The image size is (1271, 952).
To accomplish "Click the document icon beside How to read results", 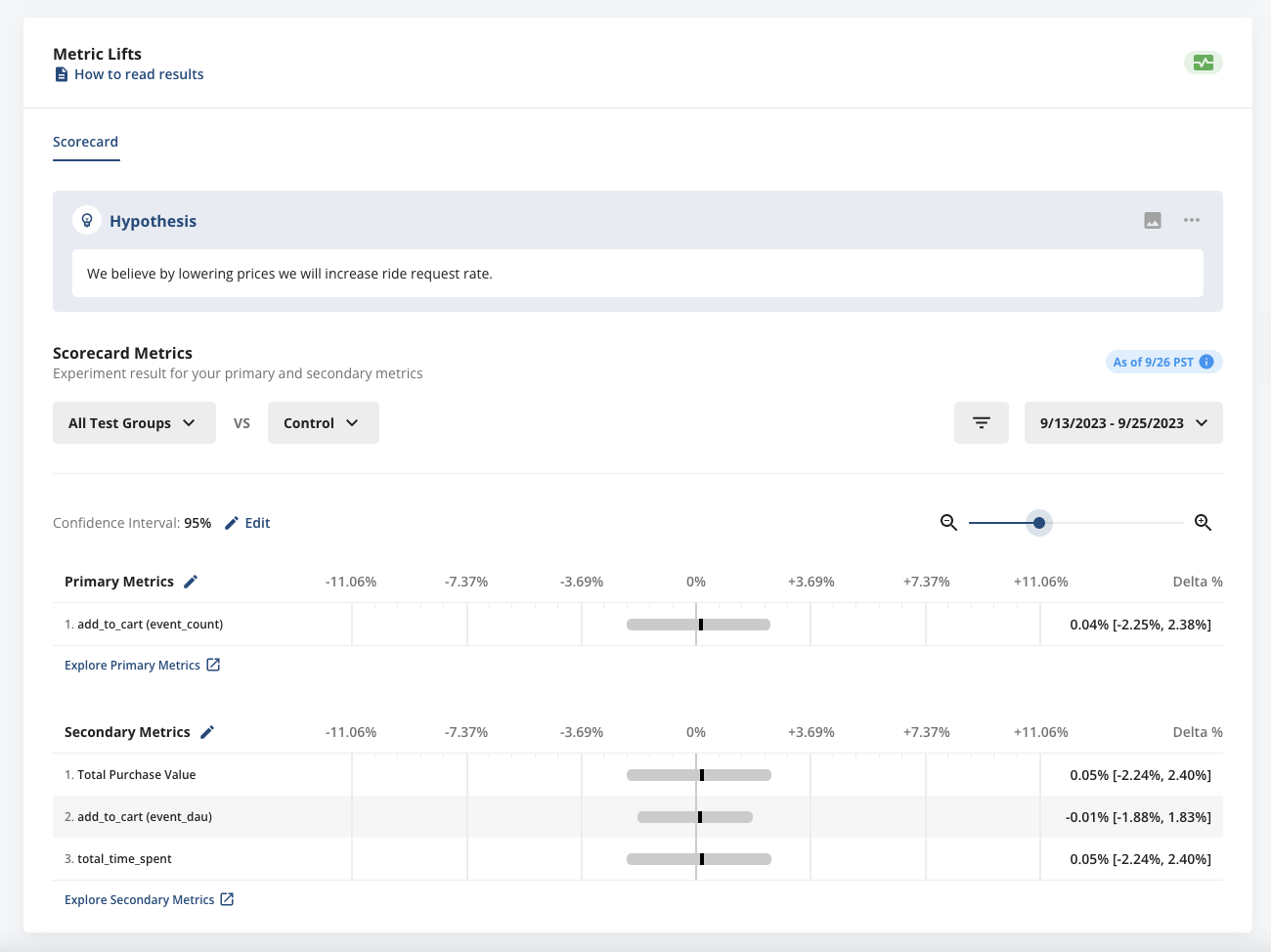I will pos(61,73).
